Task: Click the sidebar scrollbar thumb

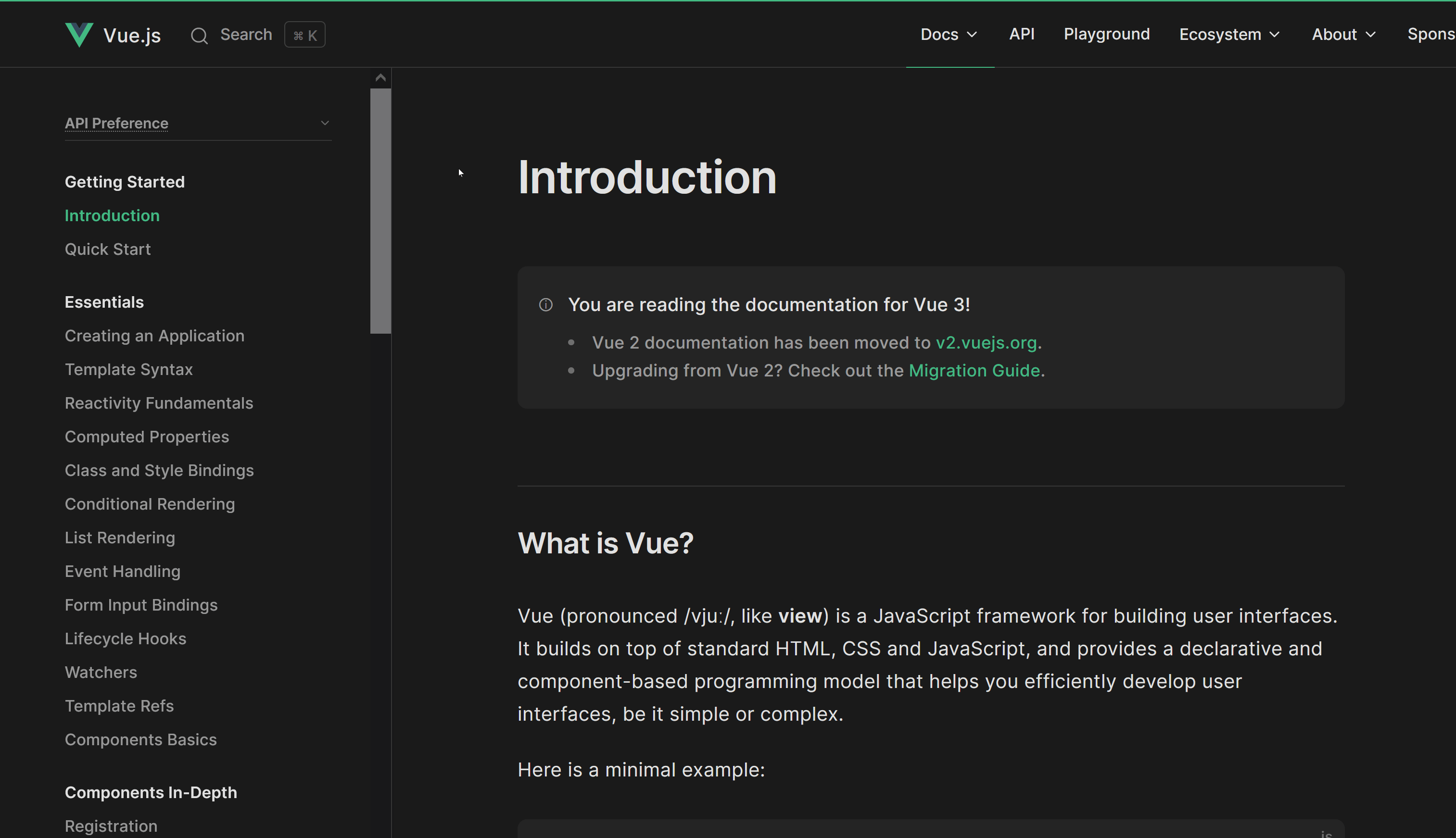Action: pos(380,211)
